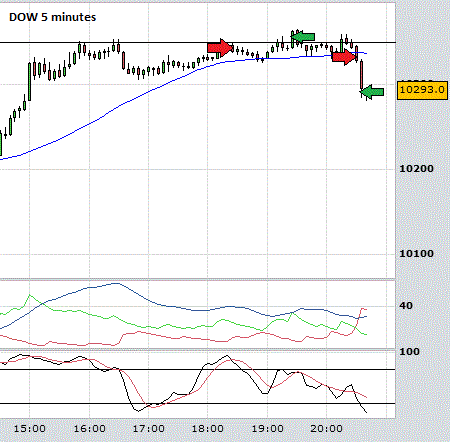The height and width of the screenshot is (442, 450).
Task: Click the 10100 price axis label
Action: click(x=416, y=254)
